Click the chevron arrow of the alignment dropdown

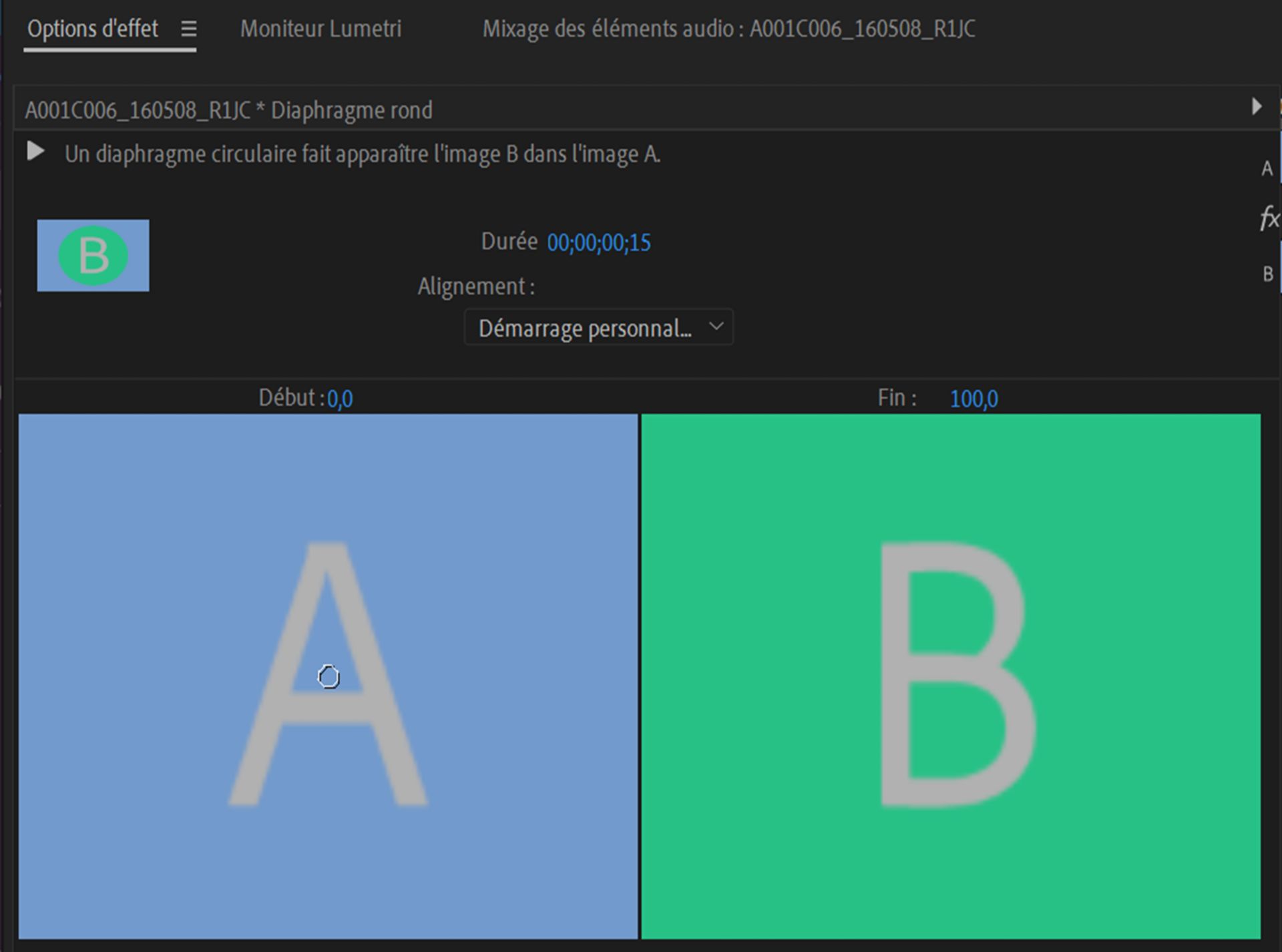716,326
